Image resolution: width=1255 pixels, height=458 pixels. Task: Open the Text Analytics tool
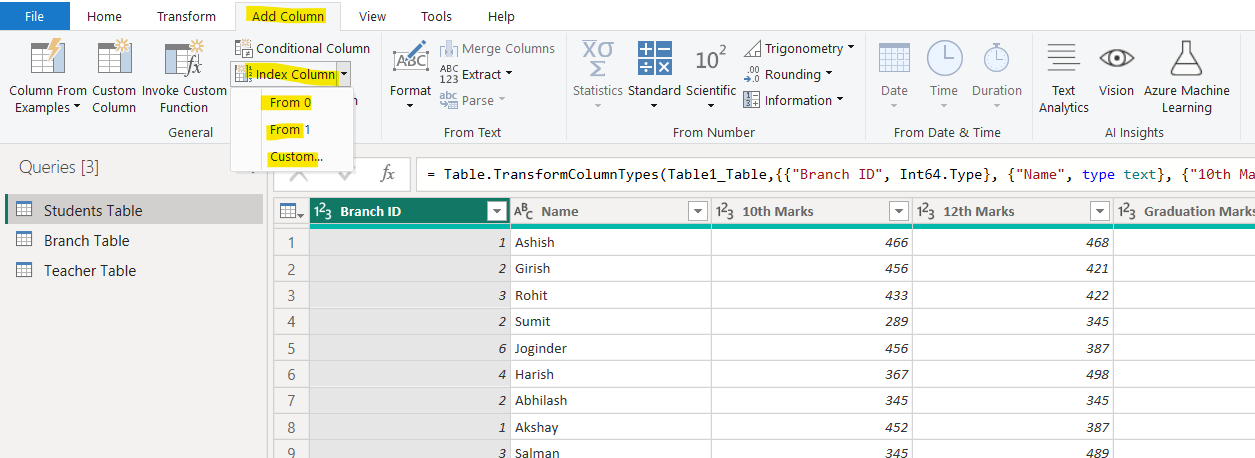(1063, 58)
